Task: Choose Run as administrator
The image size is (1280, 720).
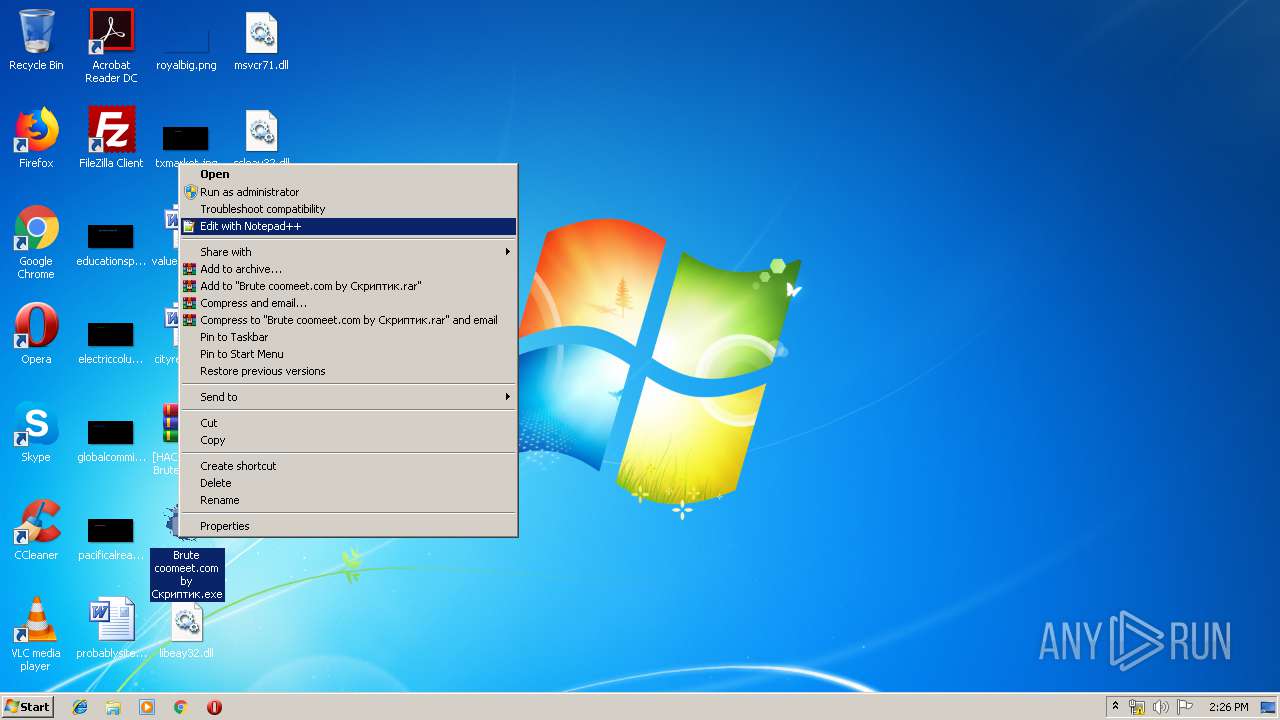Action: pos(348,192)
